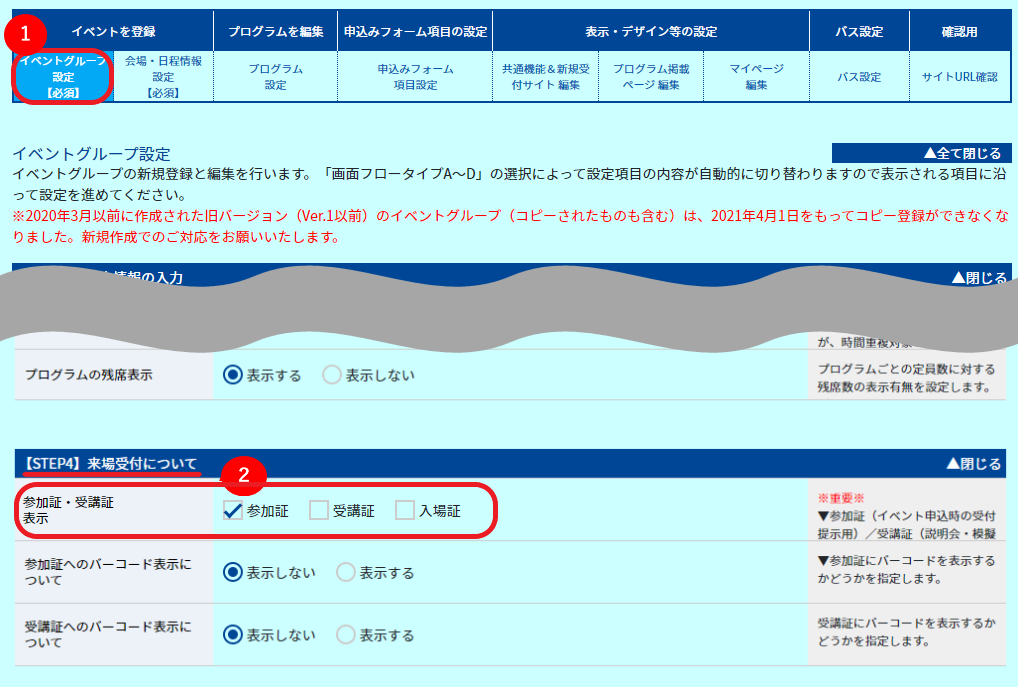The image size is (1018, 687).
Task: Uncheck the 参加証 checkbox
Action: click(232, 510)
